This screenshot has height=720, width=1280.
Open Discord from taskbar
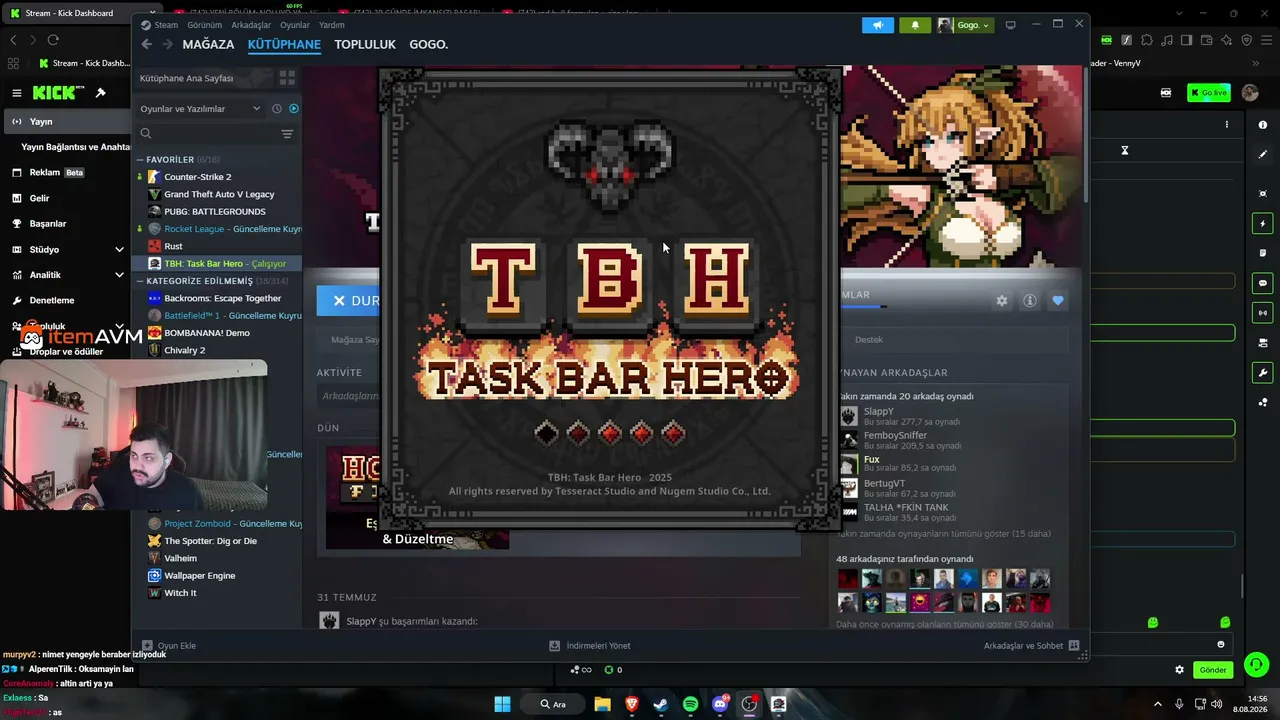(720, 704)
